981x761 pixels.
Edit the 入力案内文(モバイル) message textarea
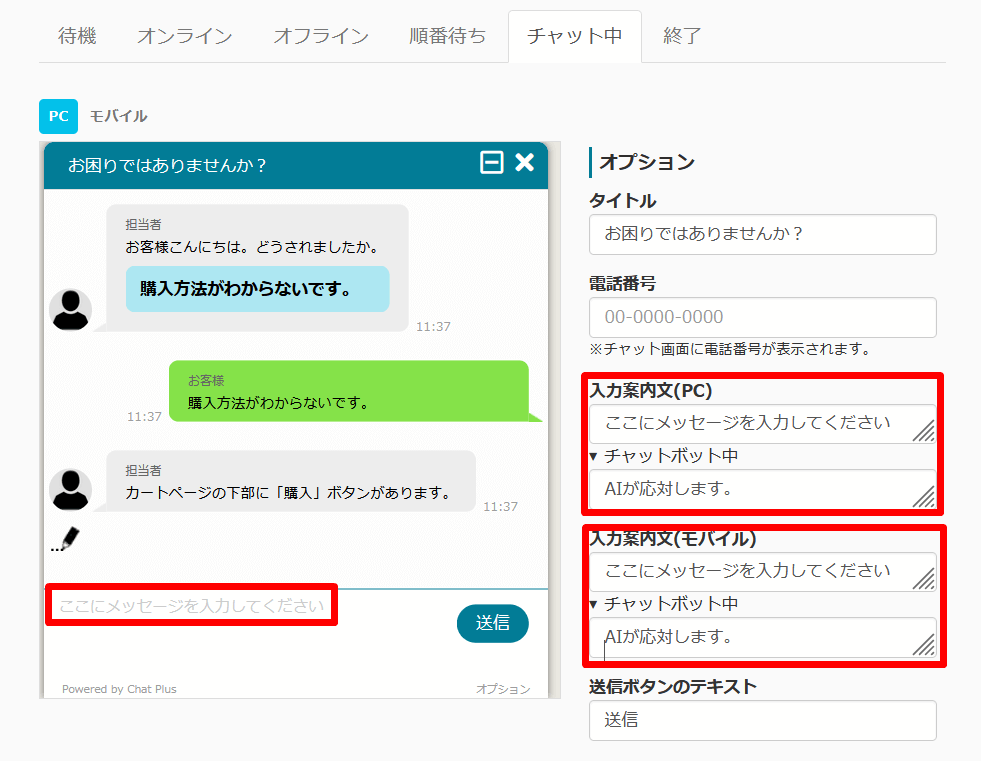coord(763,571)
